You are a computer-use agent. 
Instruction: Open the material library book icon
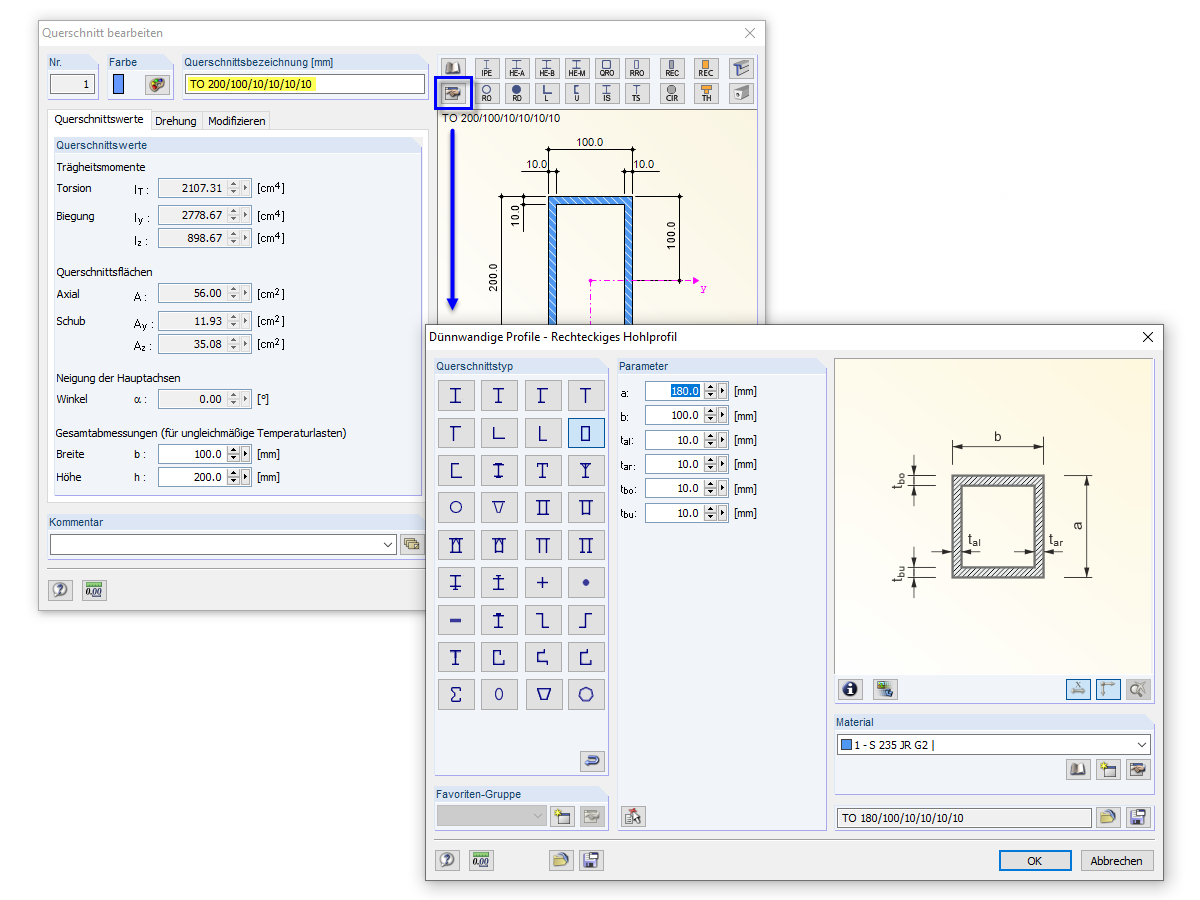coord(1078,769)
